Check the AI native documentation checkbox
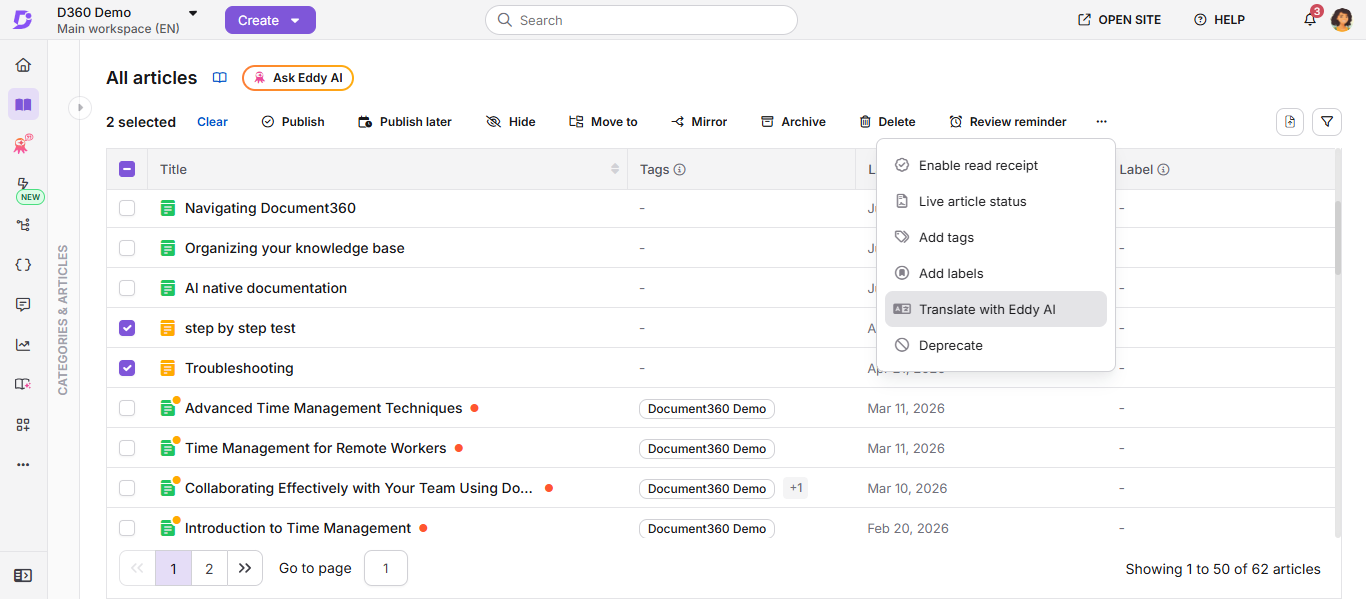Image resolution: width=1366 pixels, height=599 pixels. [127, 288]
